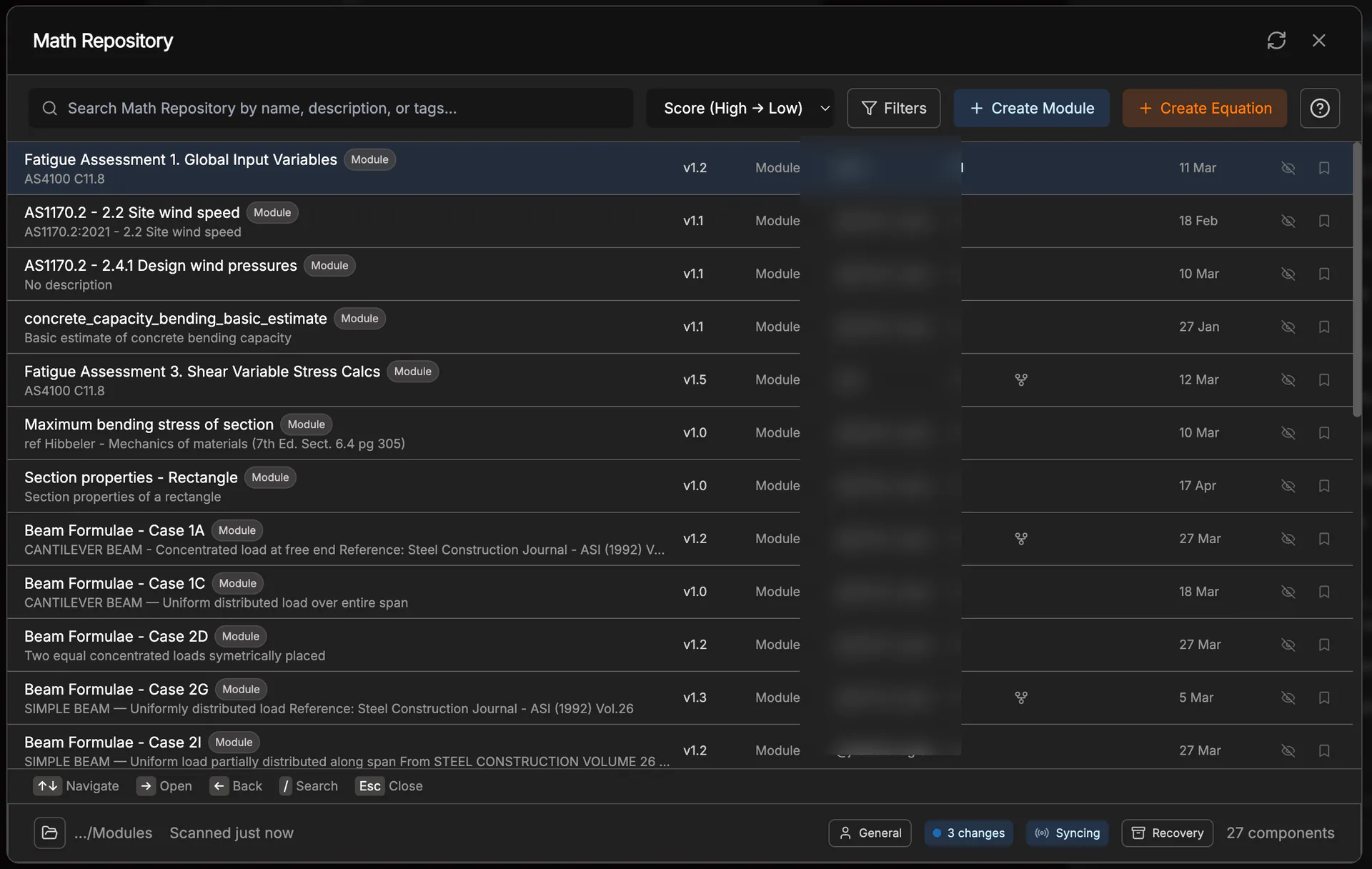Toggle visibility for Beam Formulae Case 1C row
The width and height of the screenshot is (1372, 869).
(1288, 592)
